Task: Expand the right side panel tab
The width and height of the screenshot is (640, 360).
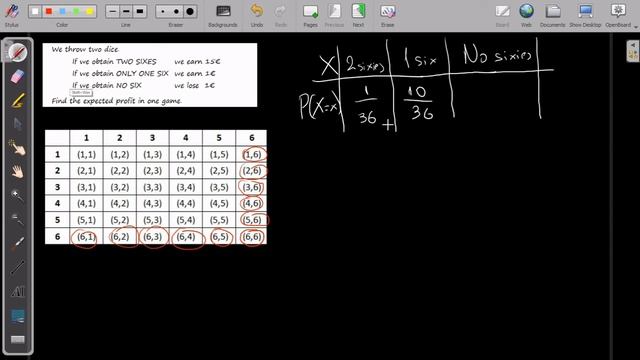Action: [633, 51]
